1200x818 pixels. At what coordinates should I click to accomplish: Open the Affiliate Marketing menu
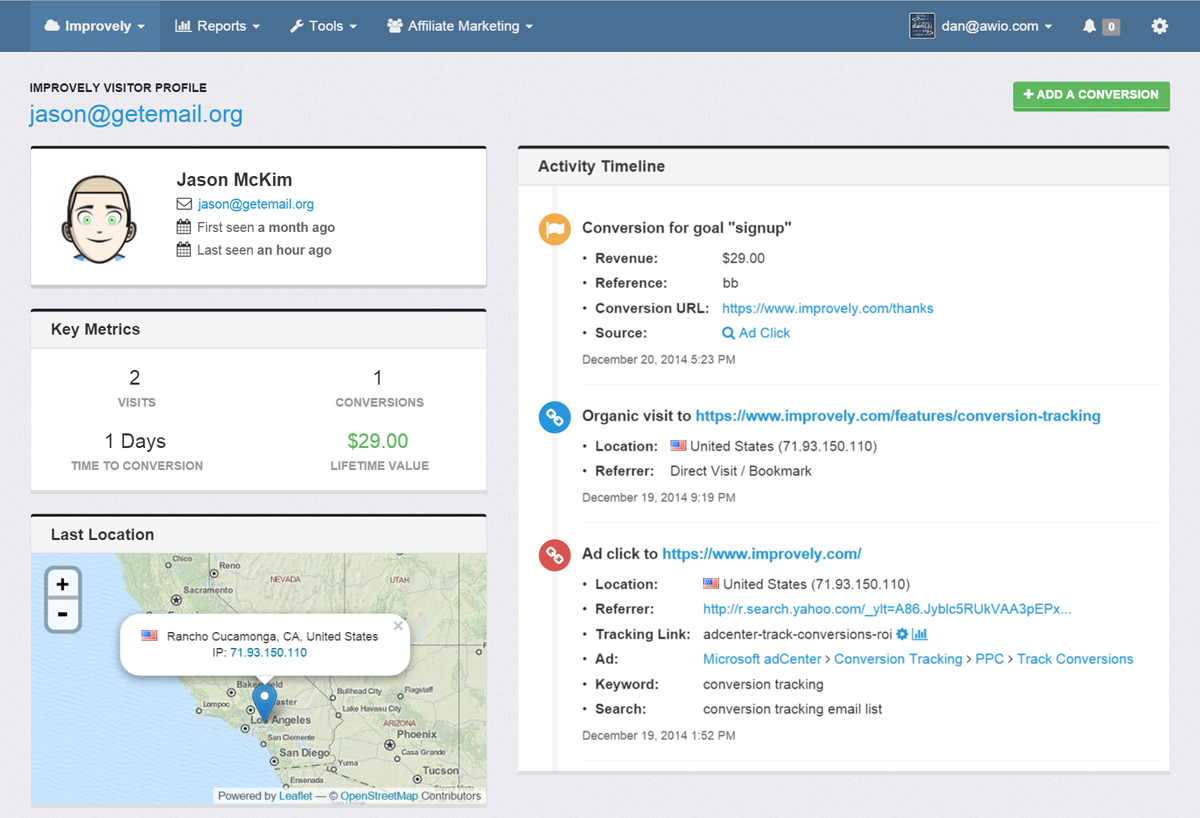pyautogui.click(x=460, y=26)
